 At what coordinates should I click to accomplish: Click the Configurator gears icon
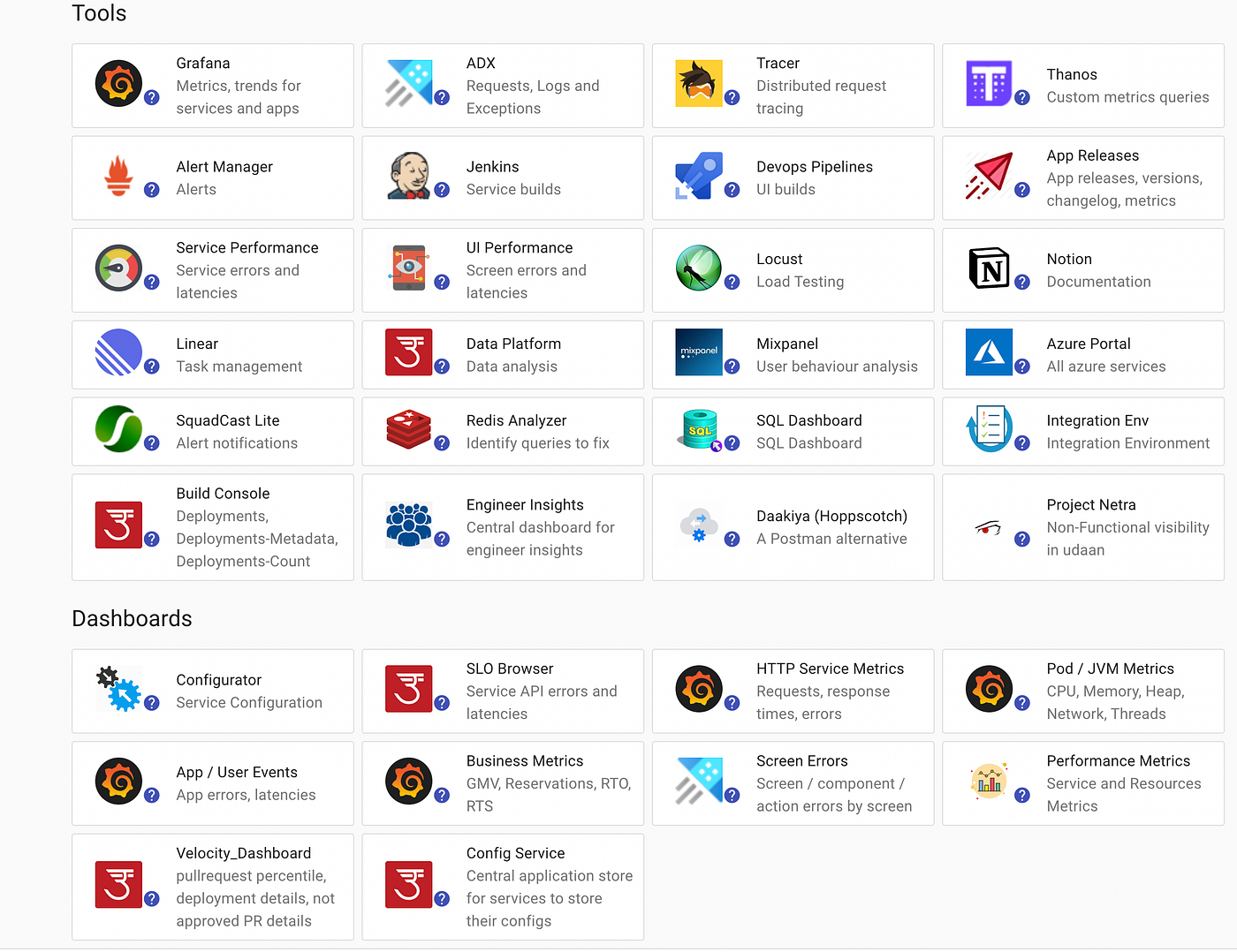(118, 689)
